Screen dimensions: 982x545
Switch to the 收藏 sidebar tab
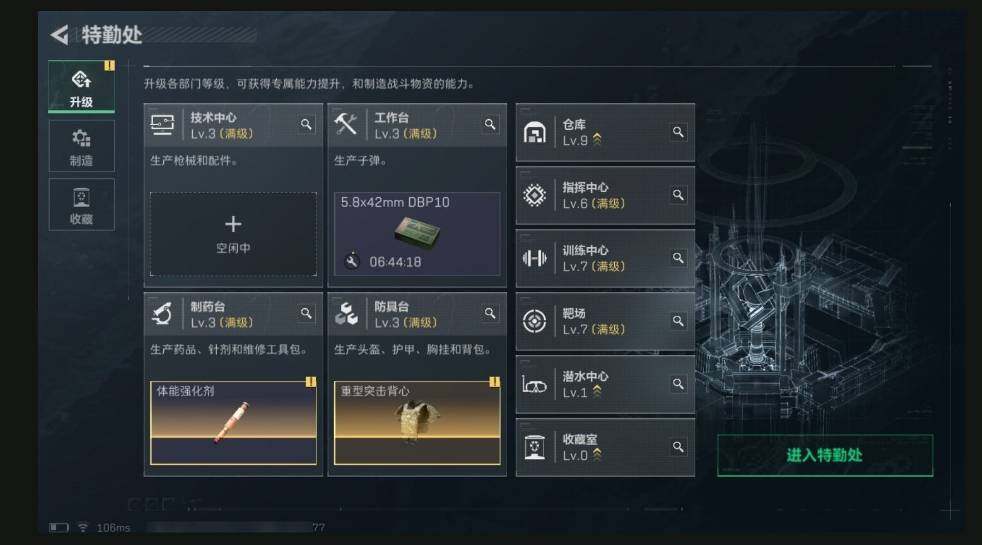coord(81,205)
